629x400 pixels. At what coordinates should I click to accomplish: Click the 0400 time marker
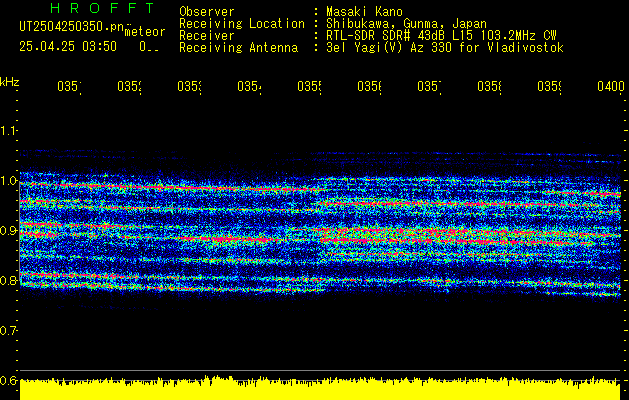pyautogui.click(x=611, y=86)
